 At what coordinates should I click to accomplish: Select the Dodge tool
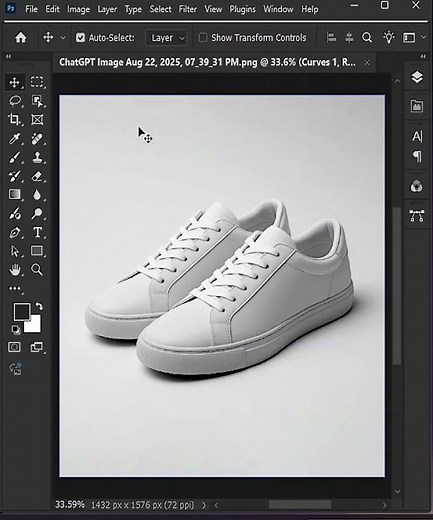[x=37, y=213]
